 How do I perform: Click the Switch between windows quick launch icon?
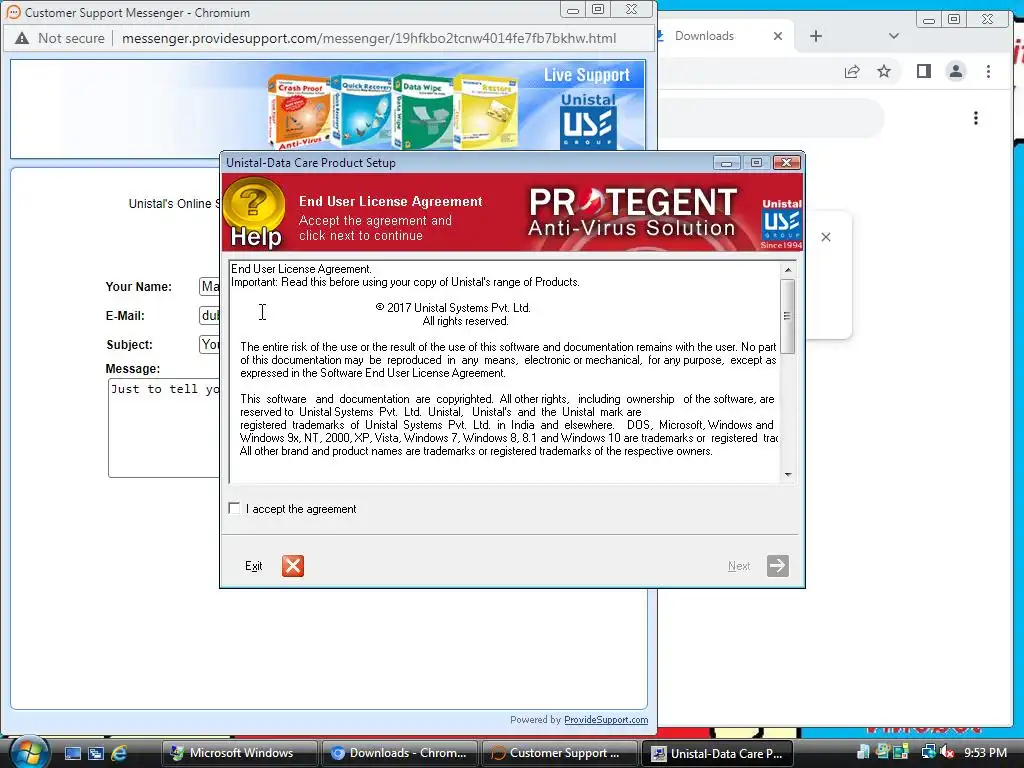point(96,753)
